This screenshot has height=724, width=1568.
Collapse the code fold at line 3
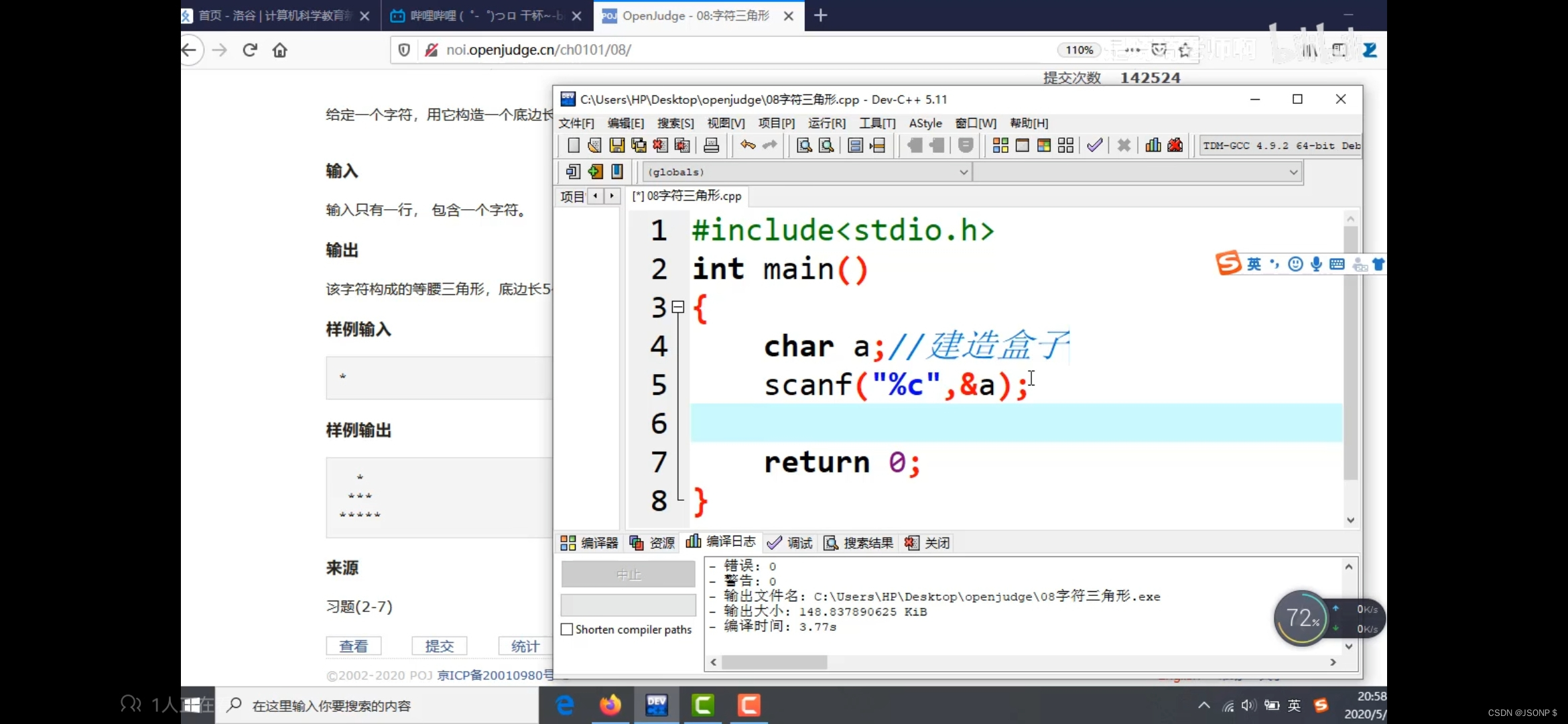tap(678, 307)
